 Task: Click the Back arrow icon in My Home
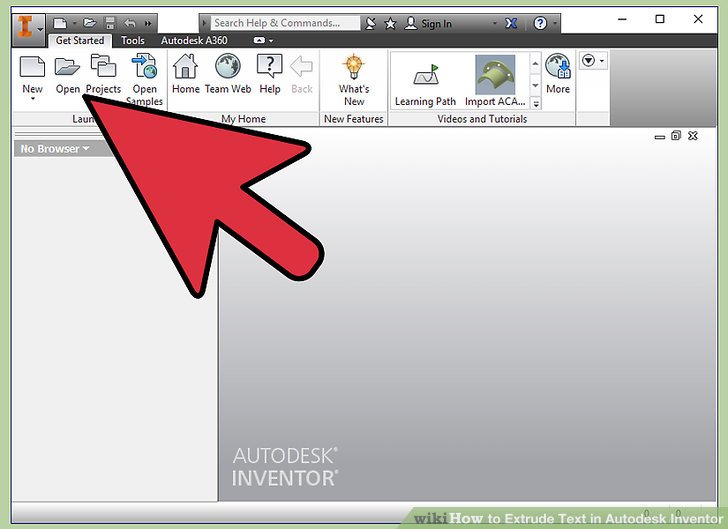click(x=301, y=66)
